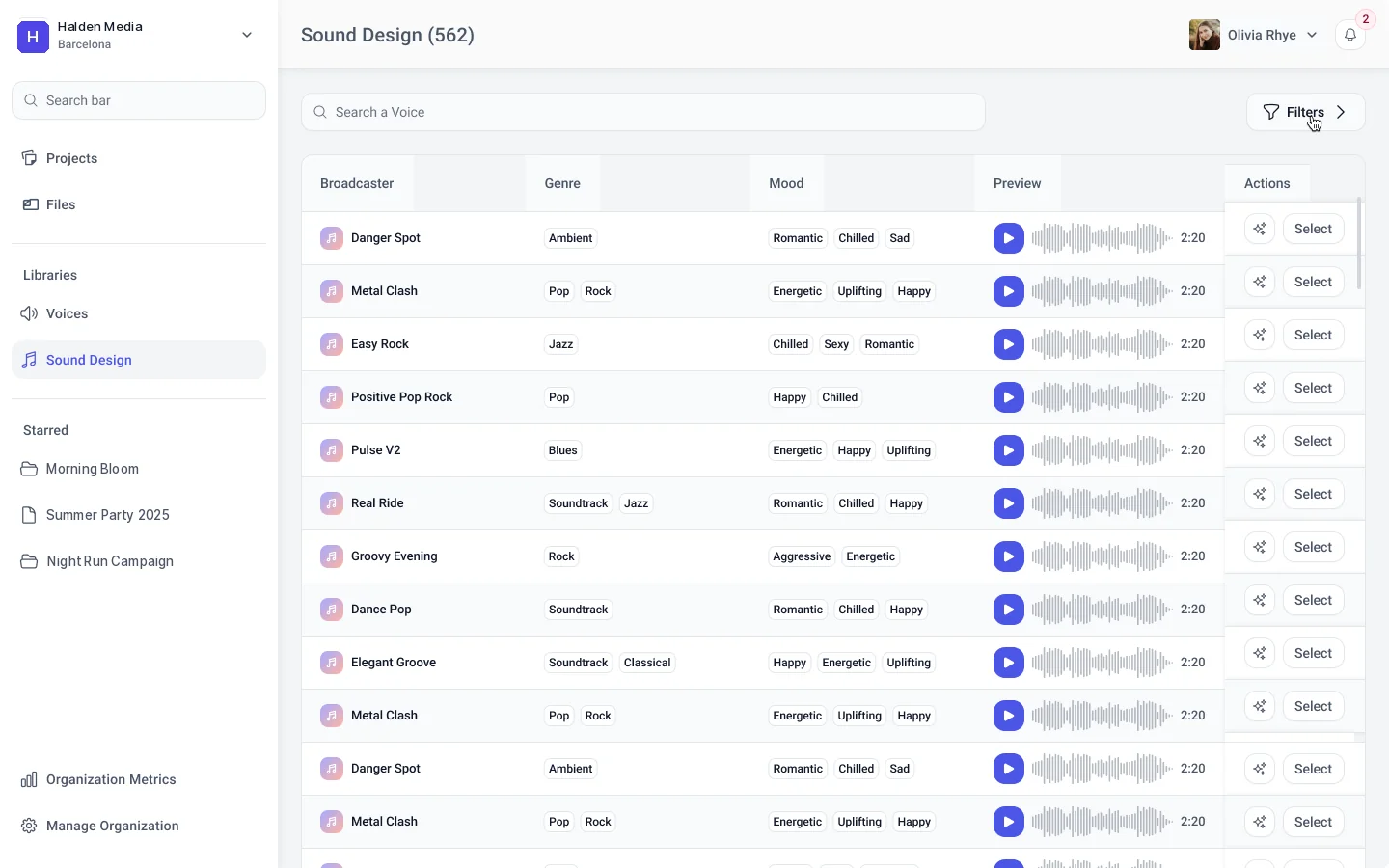Click the Broadcaster column header
1389x868 pixels.
pyautogui.click(x=357, y=183)
